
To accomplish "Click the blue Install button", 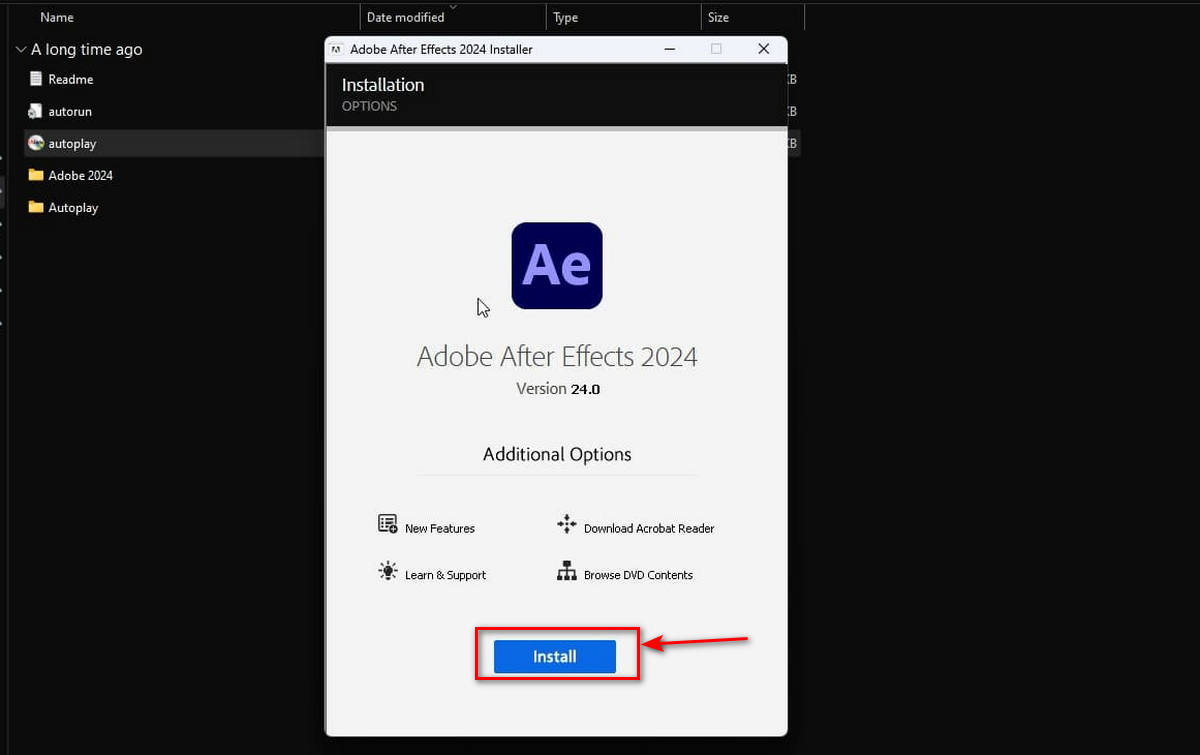I will tap(555, 656).
